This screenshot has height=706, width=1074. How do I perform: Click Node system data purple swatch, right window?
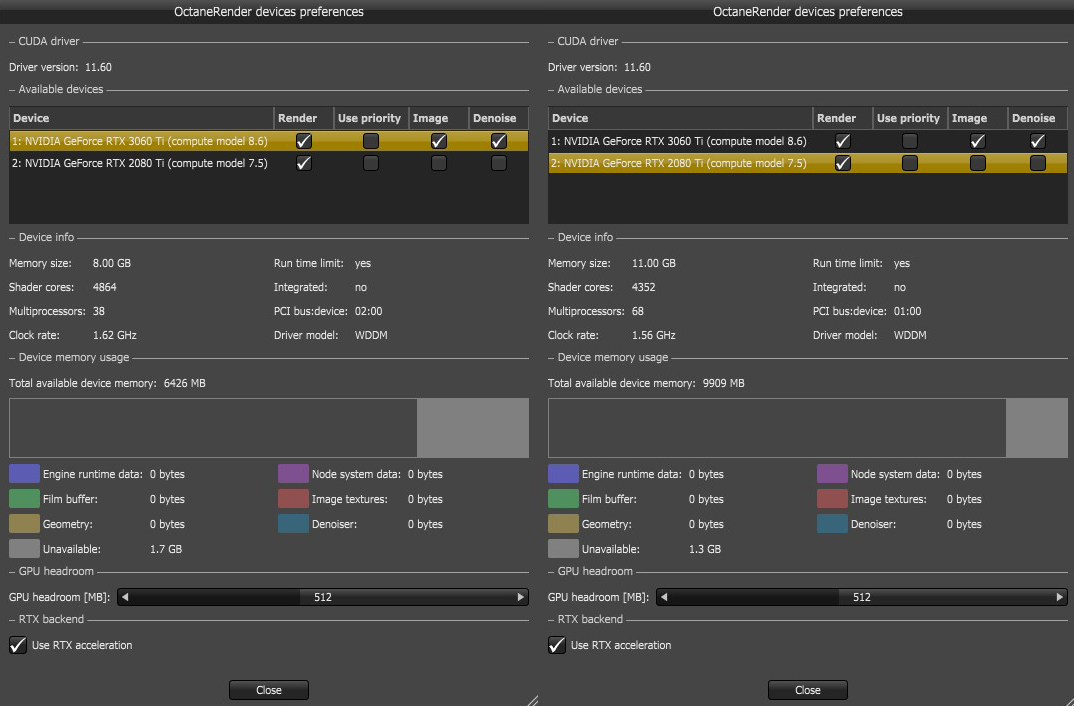pos(832,474)
